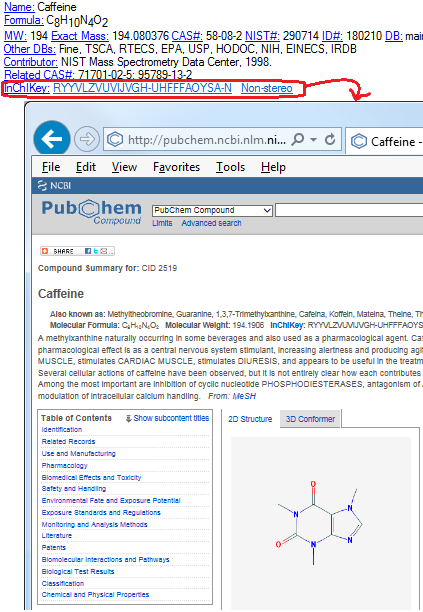Open Safety and Handling link
The image size is (423, 612).
pos(74,489)
